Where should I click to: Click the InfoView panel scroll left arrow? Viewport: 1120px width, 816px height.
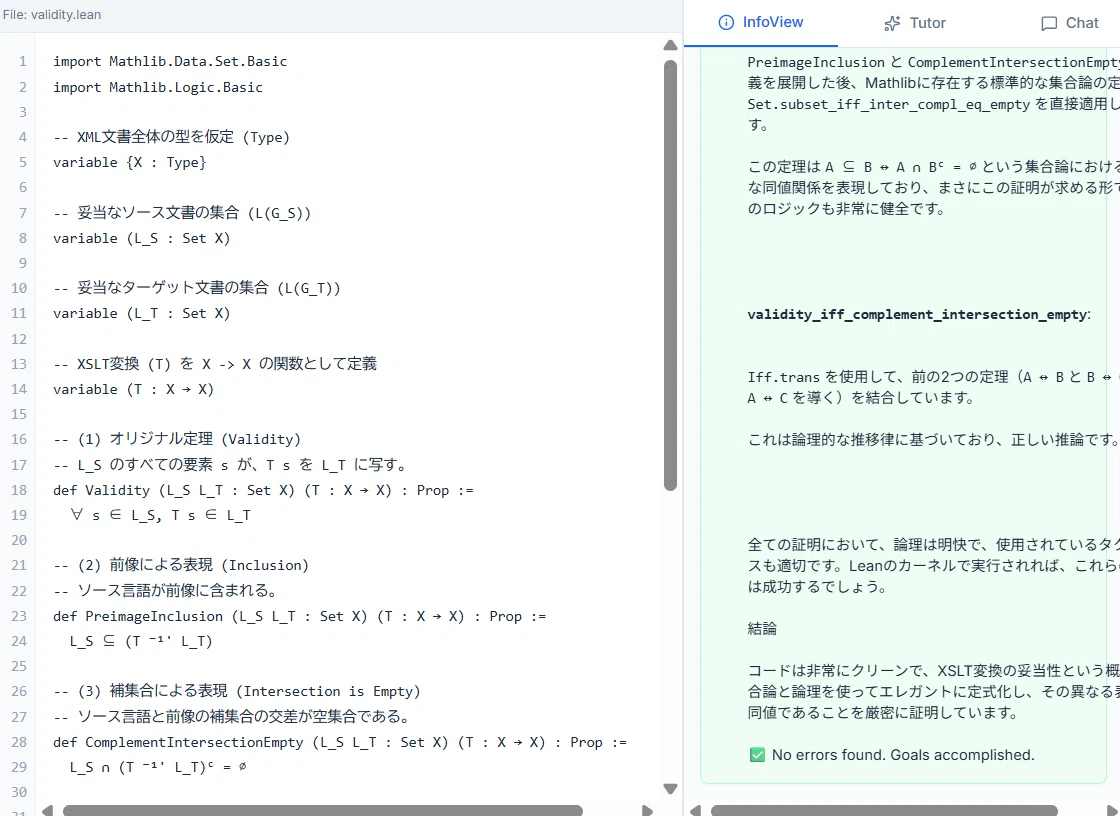click(x=695, y=810)
